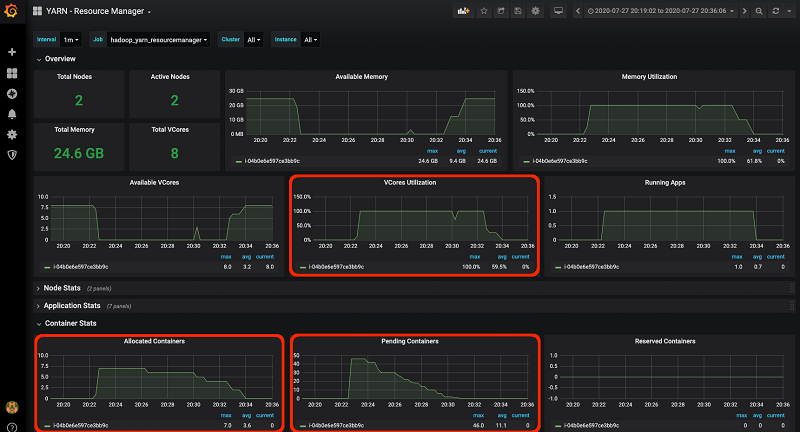
Task: Toggle legend series in Reserved Containers panel
Action: point(591,425)
